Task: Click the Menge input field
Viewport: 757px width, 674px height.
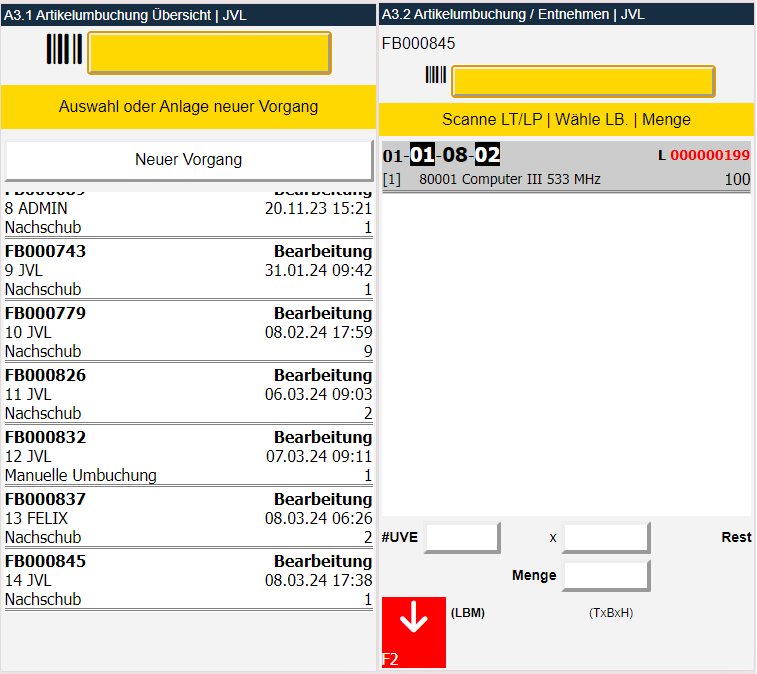Action: point(606,576)
